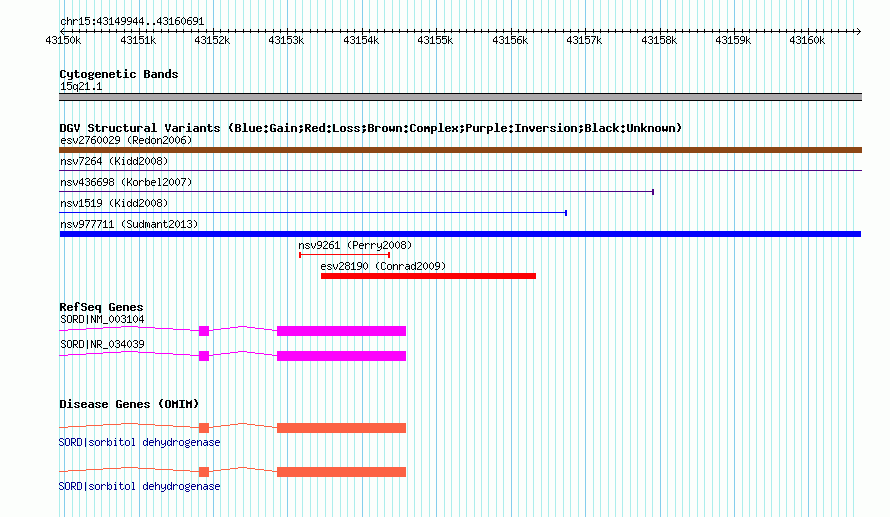Viewport: 890px width, 517px height.
Task: Select the large exon of SORD NM_003104
Action: (x=342, y=331)
